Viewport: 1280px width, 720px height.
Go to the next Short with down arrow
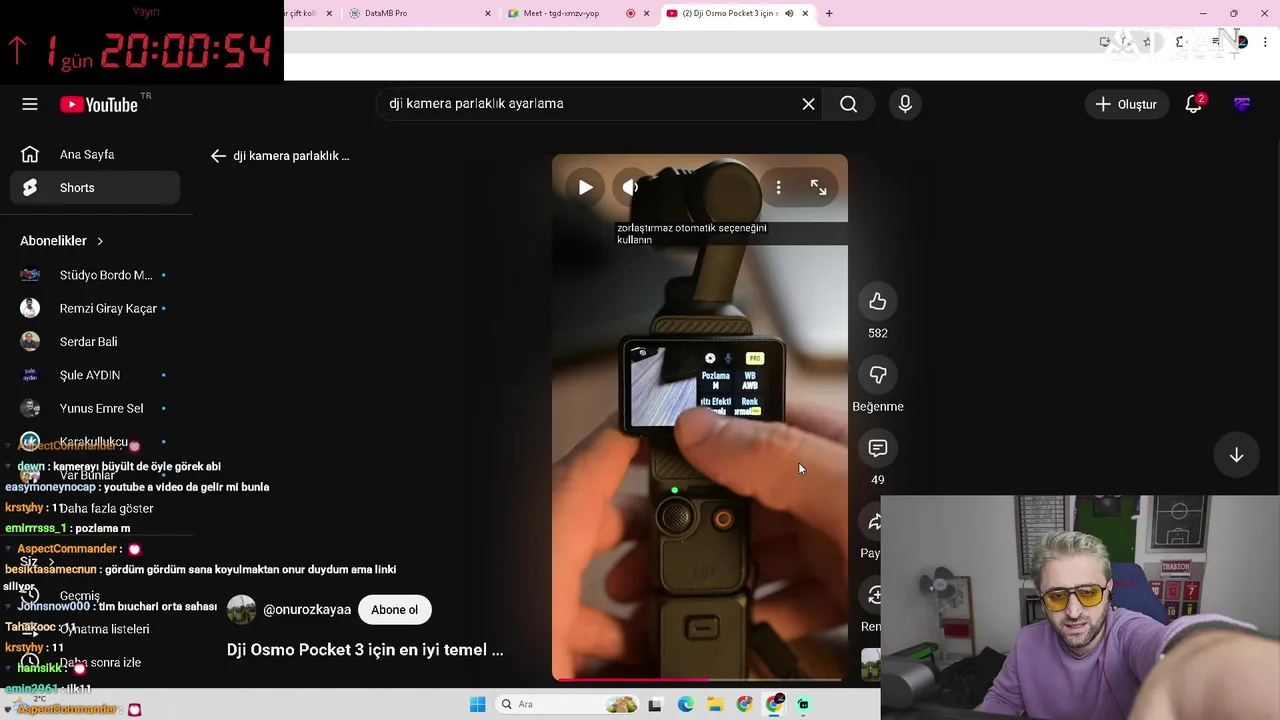click(x=1236, y=455)
